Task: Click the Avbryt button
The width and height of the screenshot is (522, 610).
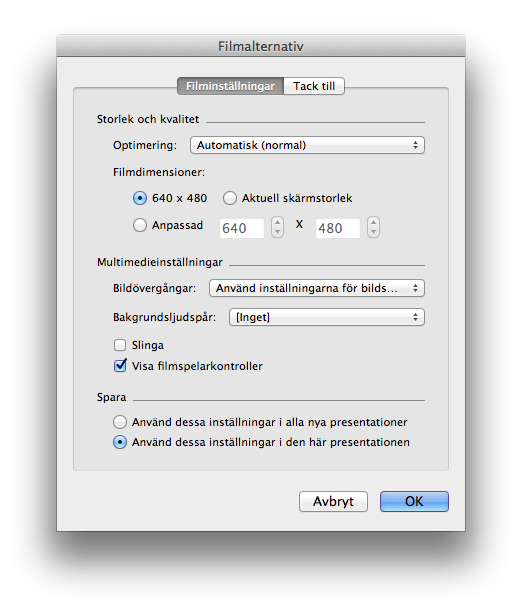Action: 333,501
